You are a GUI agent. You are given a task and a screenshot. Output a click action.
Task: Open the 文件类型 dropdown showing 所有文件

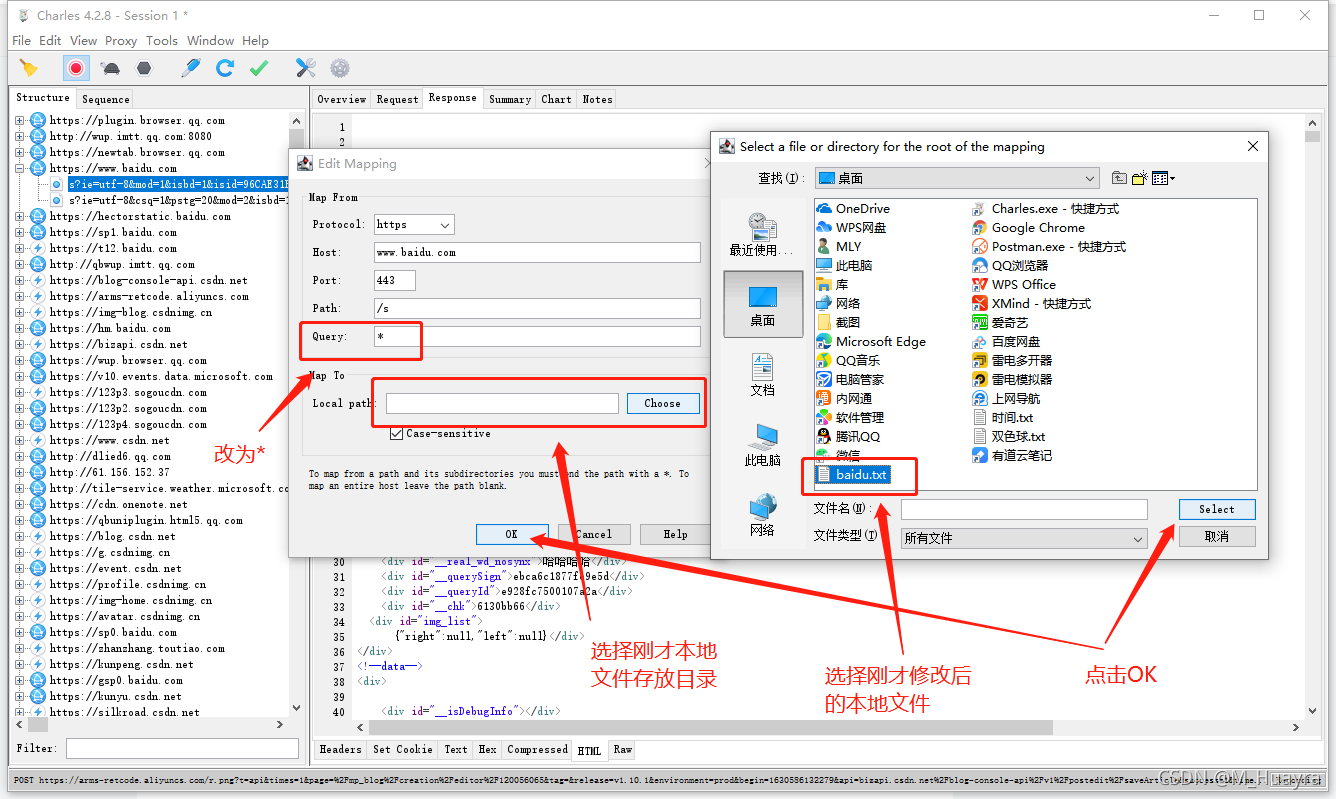point(1024,538)
